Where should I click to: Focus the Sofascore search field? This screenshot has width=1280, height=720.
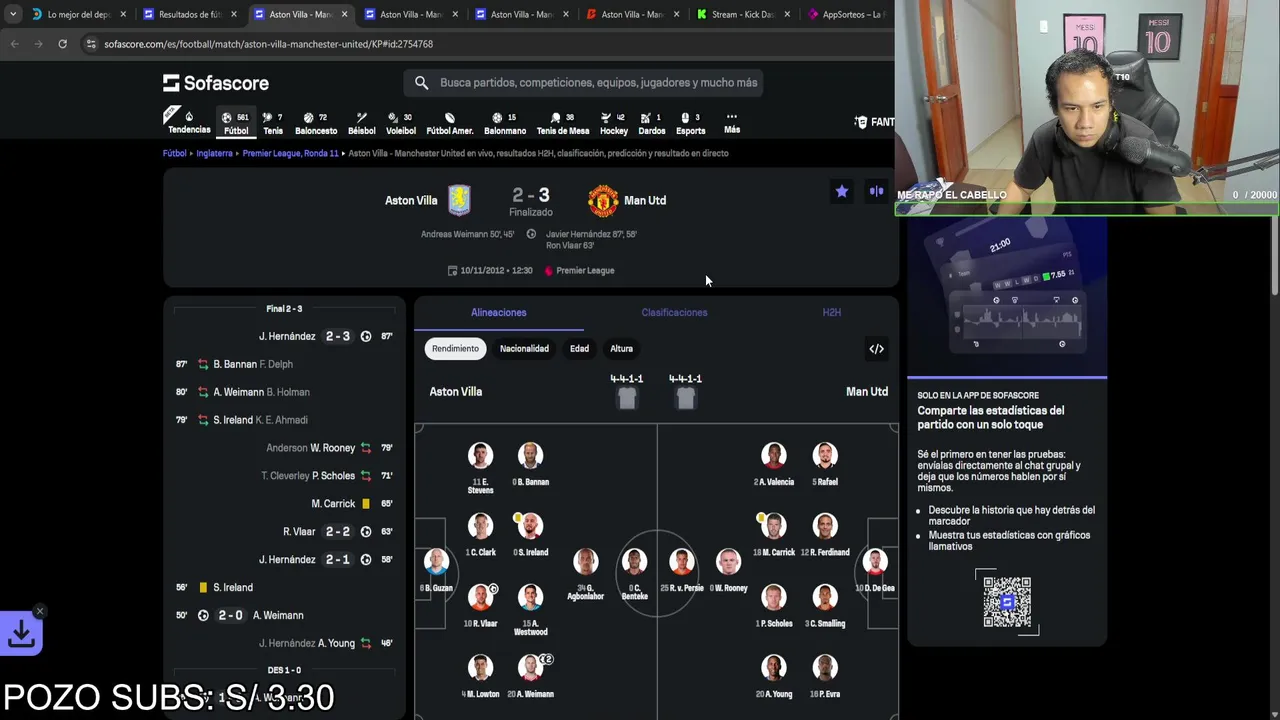click(584, 83)
